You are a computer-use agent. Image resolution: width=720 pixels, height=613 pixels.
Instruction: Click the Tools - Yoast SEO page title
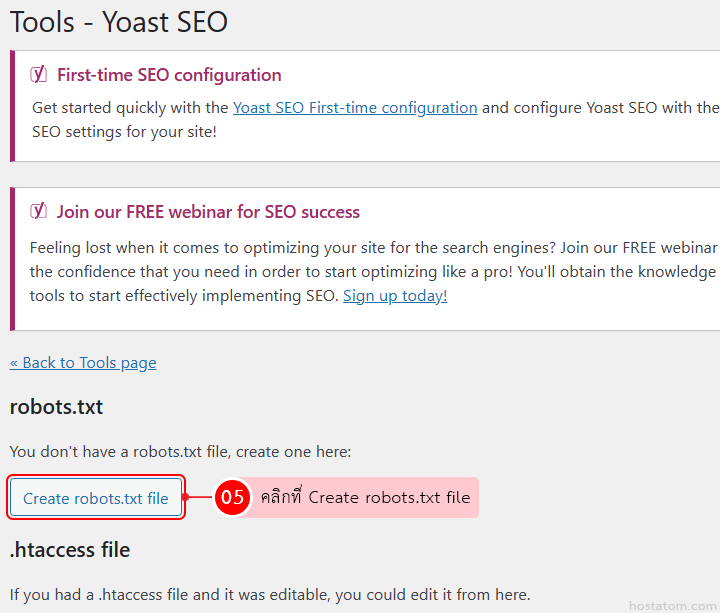[x=119, y=21]
